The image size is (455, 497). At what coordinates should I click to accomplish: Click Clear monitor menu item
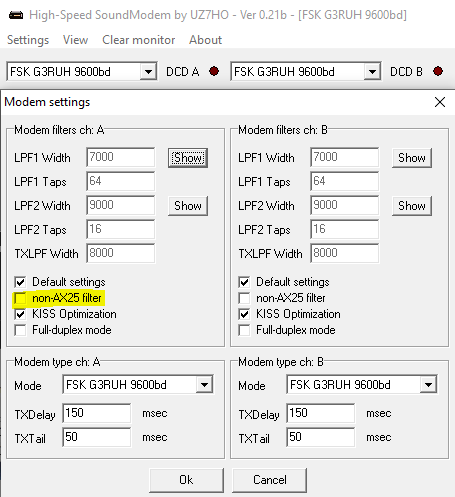pos(139,40)
